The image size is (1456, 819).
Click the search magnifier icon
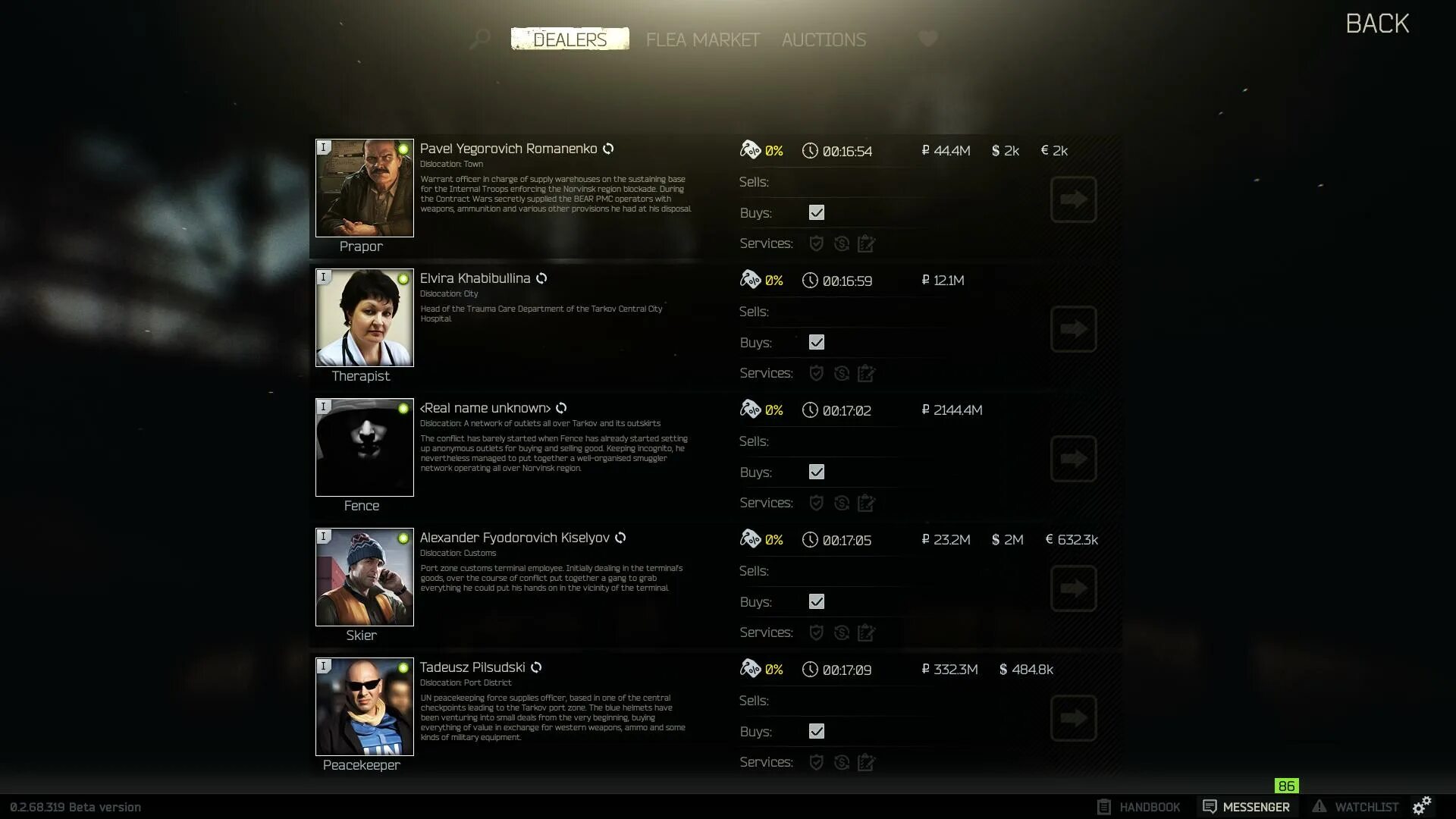click(x=479, y=39)
